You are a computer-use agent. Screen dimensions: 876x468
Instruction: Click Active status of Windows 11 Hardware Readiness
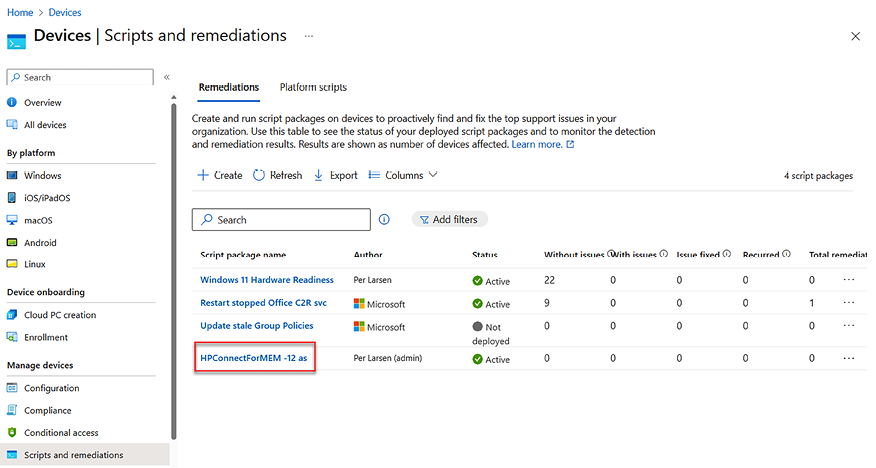coord(491,281)
